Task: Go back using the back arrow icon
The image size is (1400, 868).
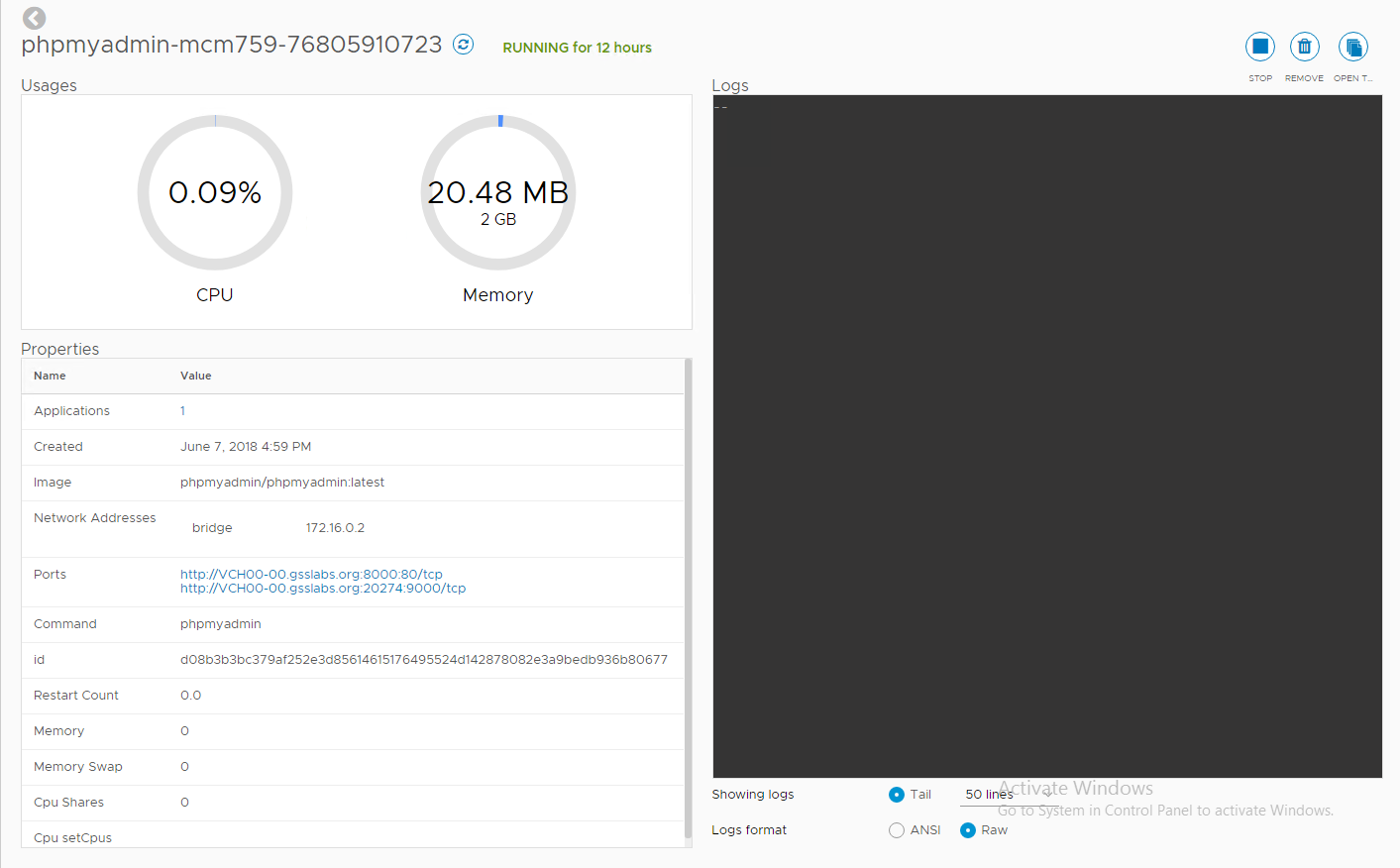Action: 34,18
